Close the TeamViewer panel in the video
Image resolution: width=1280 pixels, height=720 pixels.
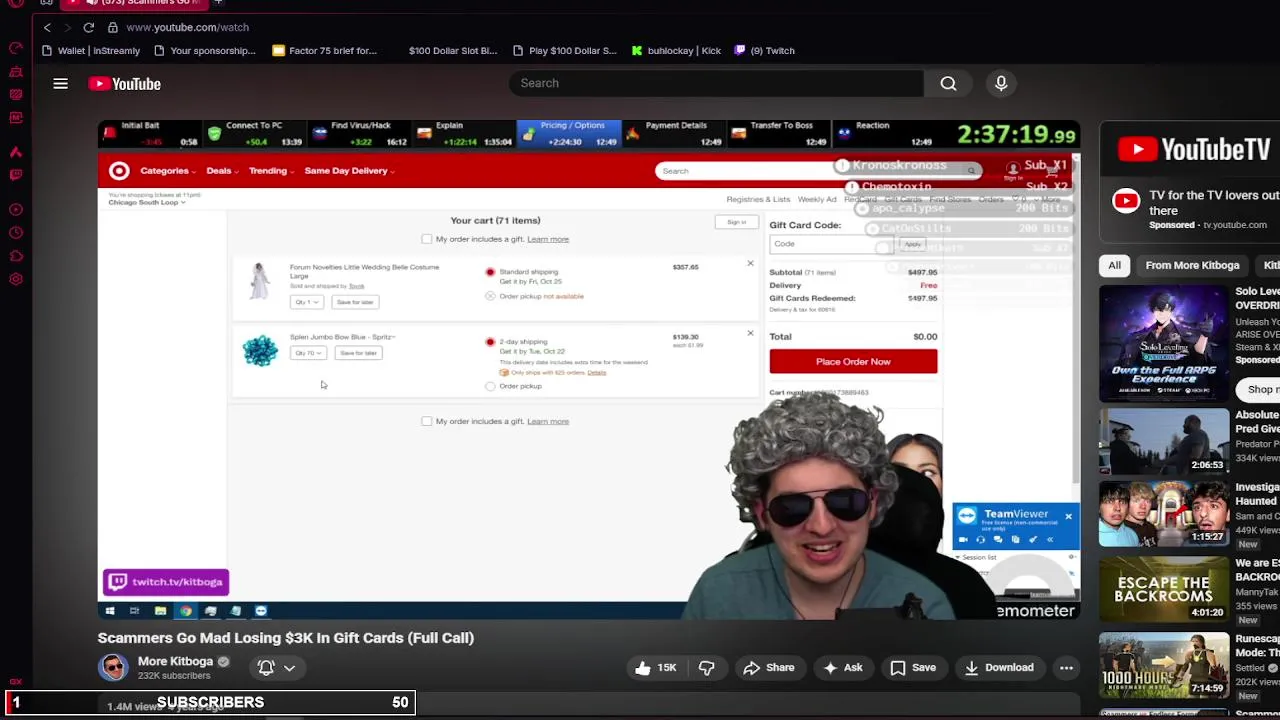(1068, 516)
